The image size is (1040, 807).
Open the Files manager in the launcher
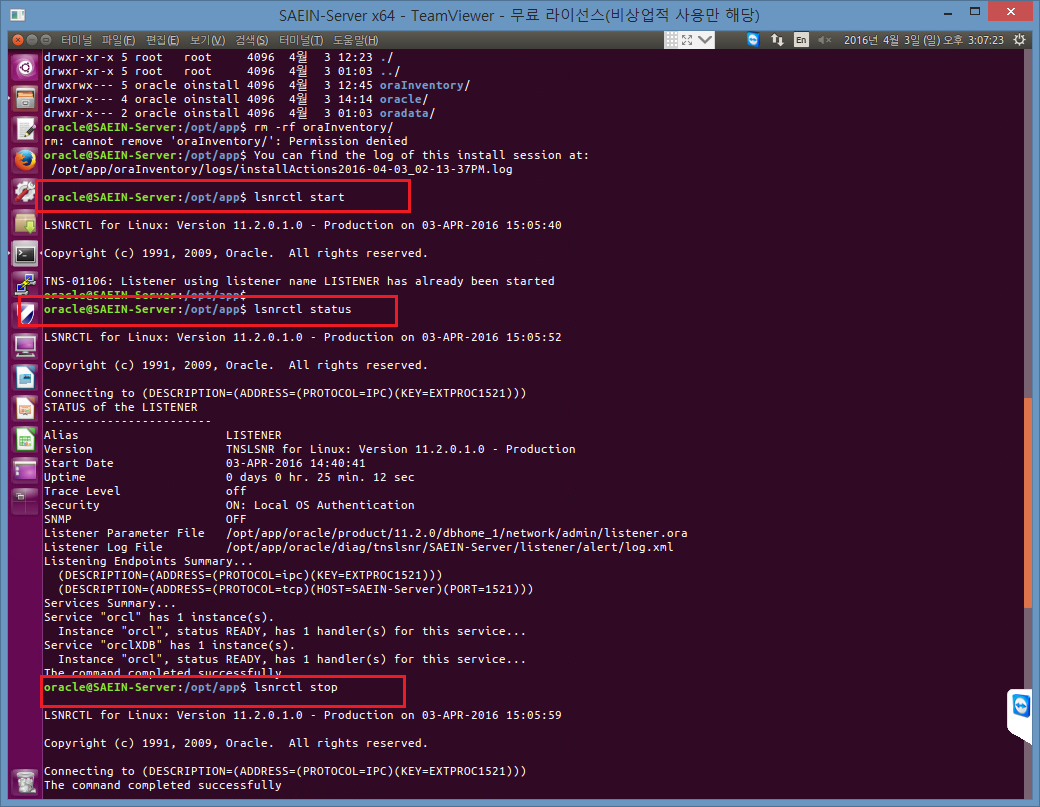point(25,98)
